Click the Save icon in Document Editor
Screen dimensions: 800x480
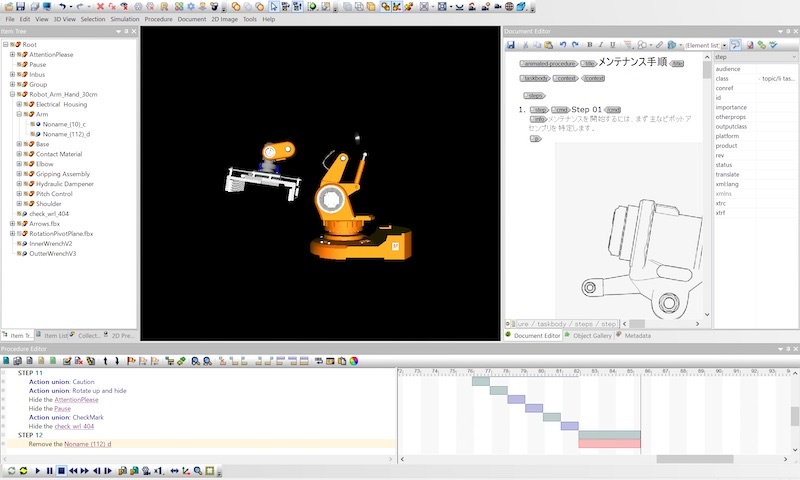[511, 45]
